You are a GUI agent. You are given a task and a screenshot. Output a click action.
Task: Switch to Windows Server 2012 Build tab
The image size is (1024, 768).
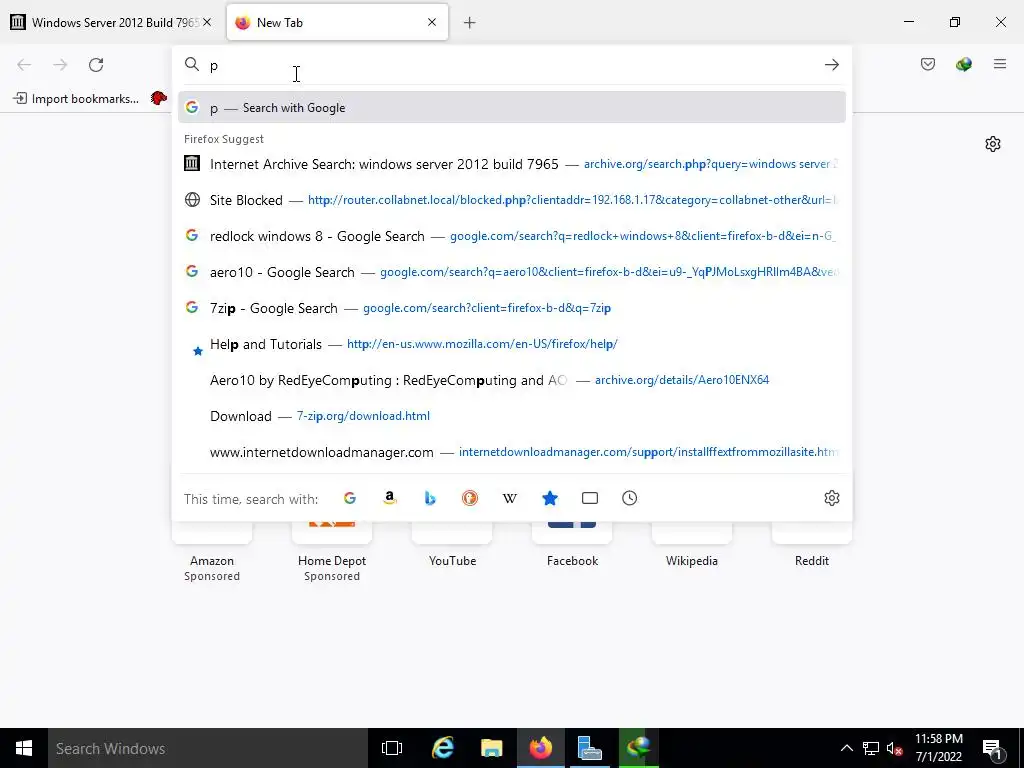[x=111, y=22]
